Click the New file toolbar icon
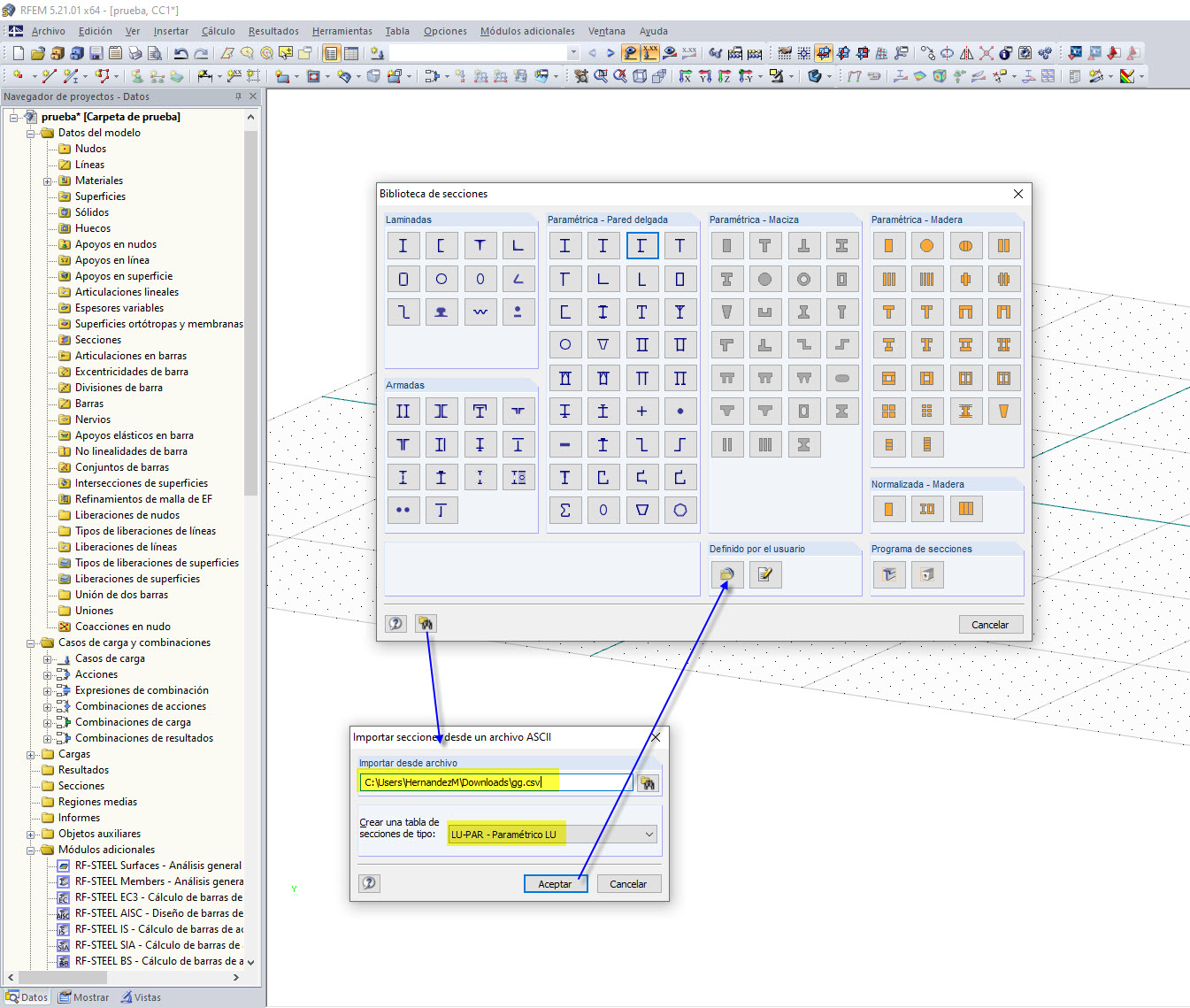 pyautogui.click(x=18, y=53)
